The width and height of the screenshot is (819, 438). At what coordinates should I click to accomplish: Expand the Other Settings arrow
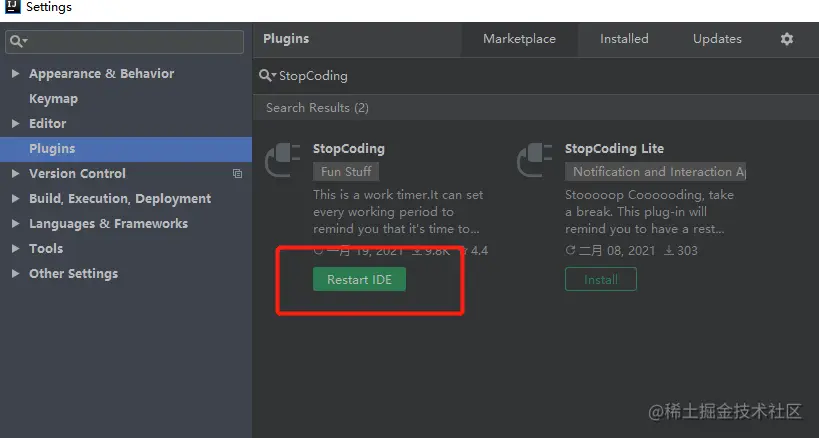[15, 274]
